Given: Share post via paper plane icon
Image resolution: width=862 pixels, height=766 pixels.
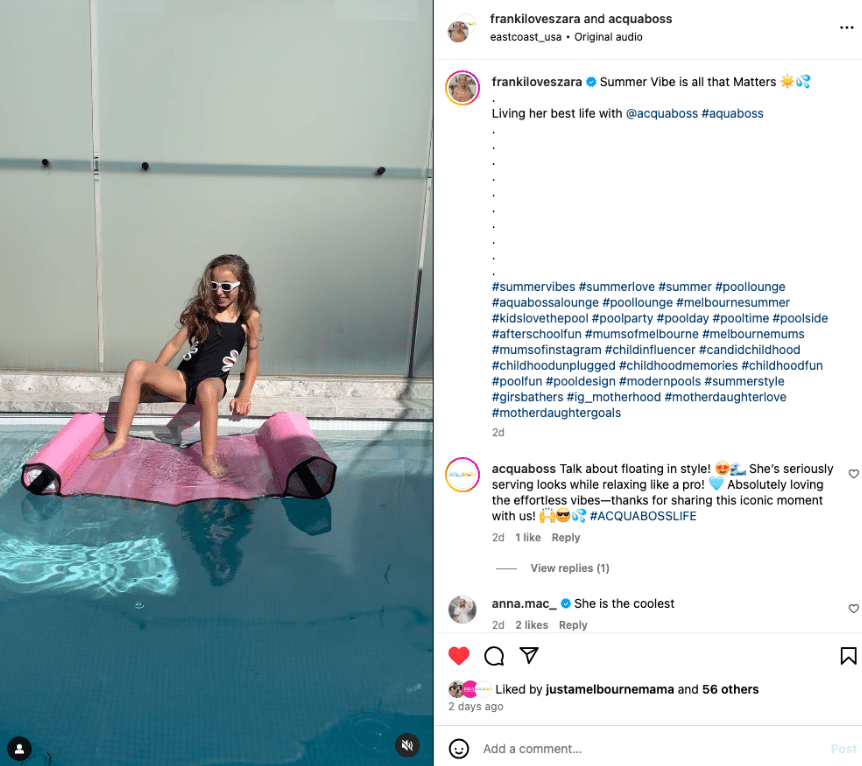Looking at the screenshot, I should [x=529, y=655].
